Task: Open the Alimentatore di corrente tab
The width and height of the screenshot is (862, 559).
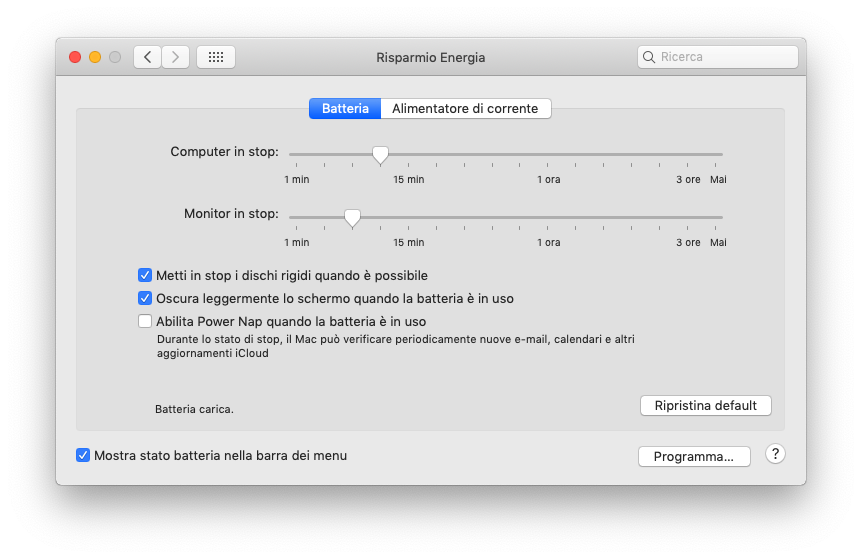Action: (x=465, y=108)
